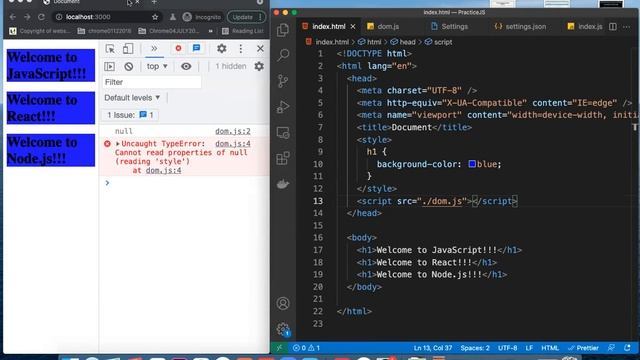This screenshot has width=640, height=360.
Task: Click the localhost:3000 address bar
Action: [x=107, y=17]
